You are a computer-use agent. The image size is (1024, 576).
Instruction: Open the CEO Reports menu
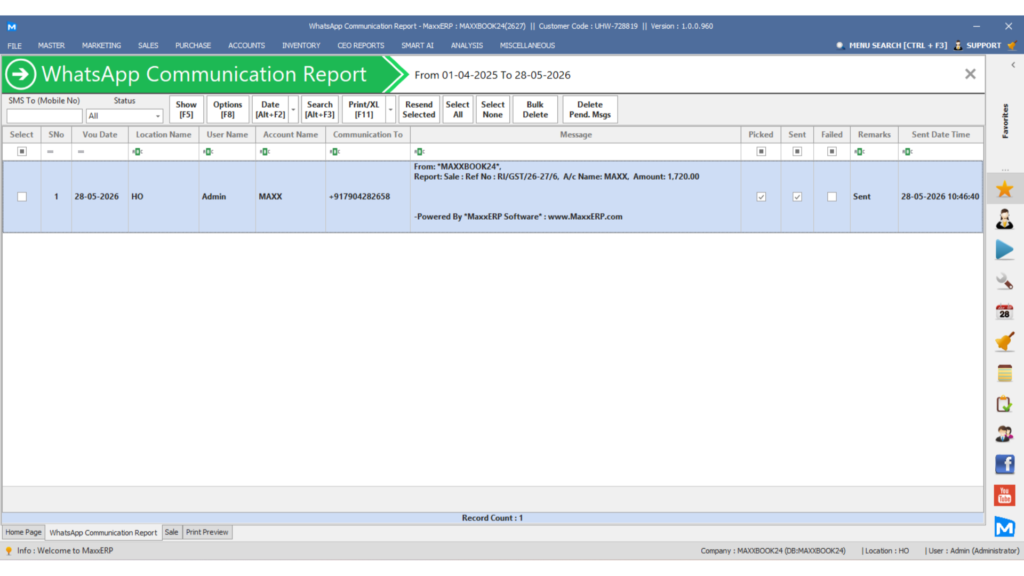360,46
